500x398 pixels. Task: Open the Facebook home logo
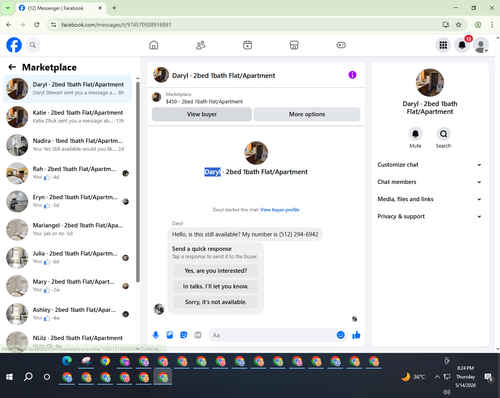point(14,45)
